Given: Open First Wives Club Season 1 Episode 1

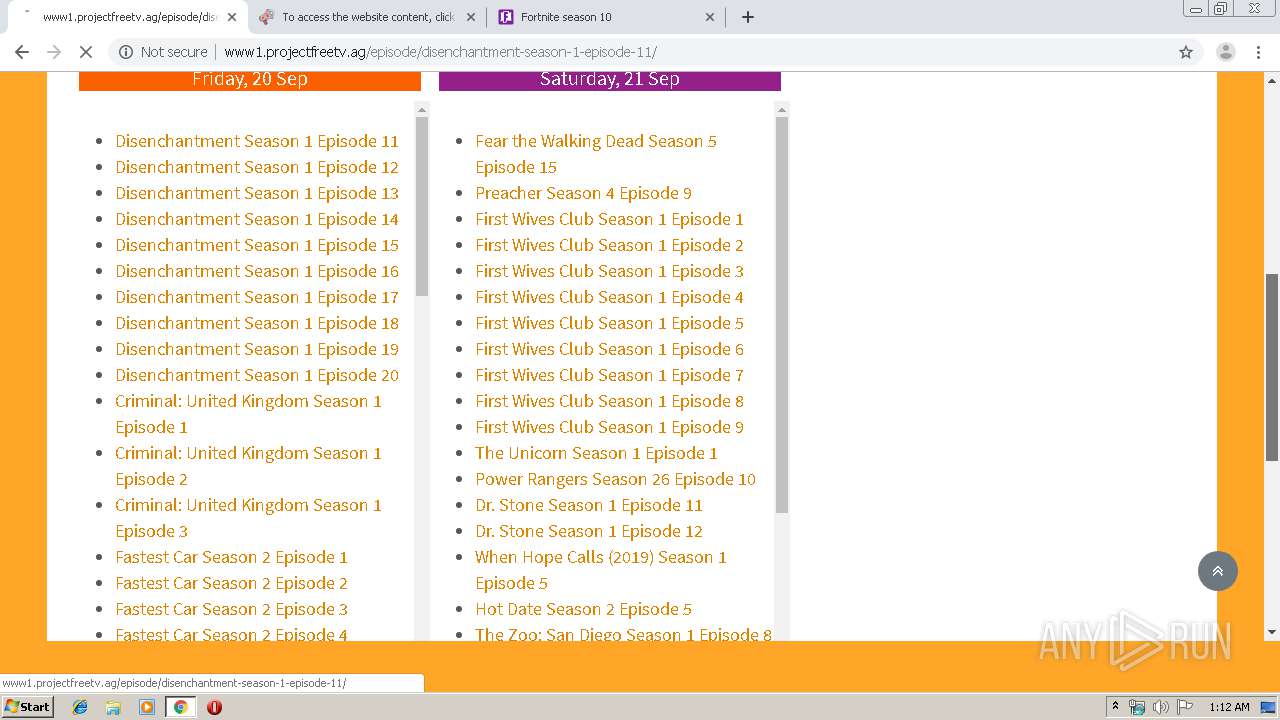Looking at the screenshot, I should (609, 219).
